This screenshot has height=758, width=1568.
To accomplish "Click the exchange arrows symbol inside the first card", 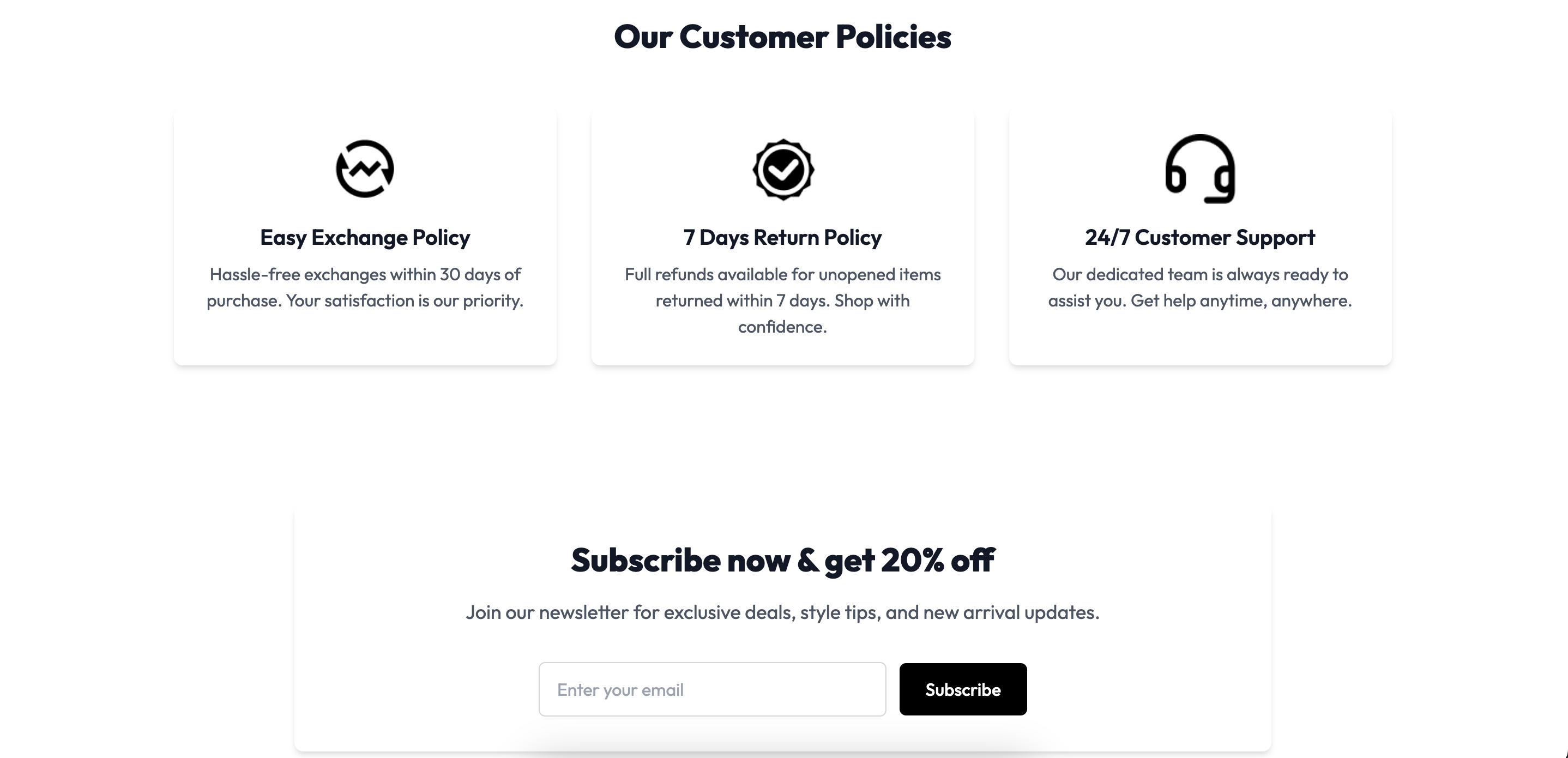I will 365,169.
